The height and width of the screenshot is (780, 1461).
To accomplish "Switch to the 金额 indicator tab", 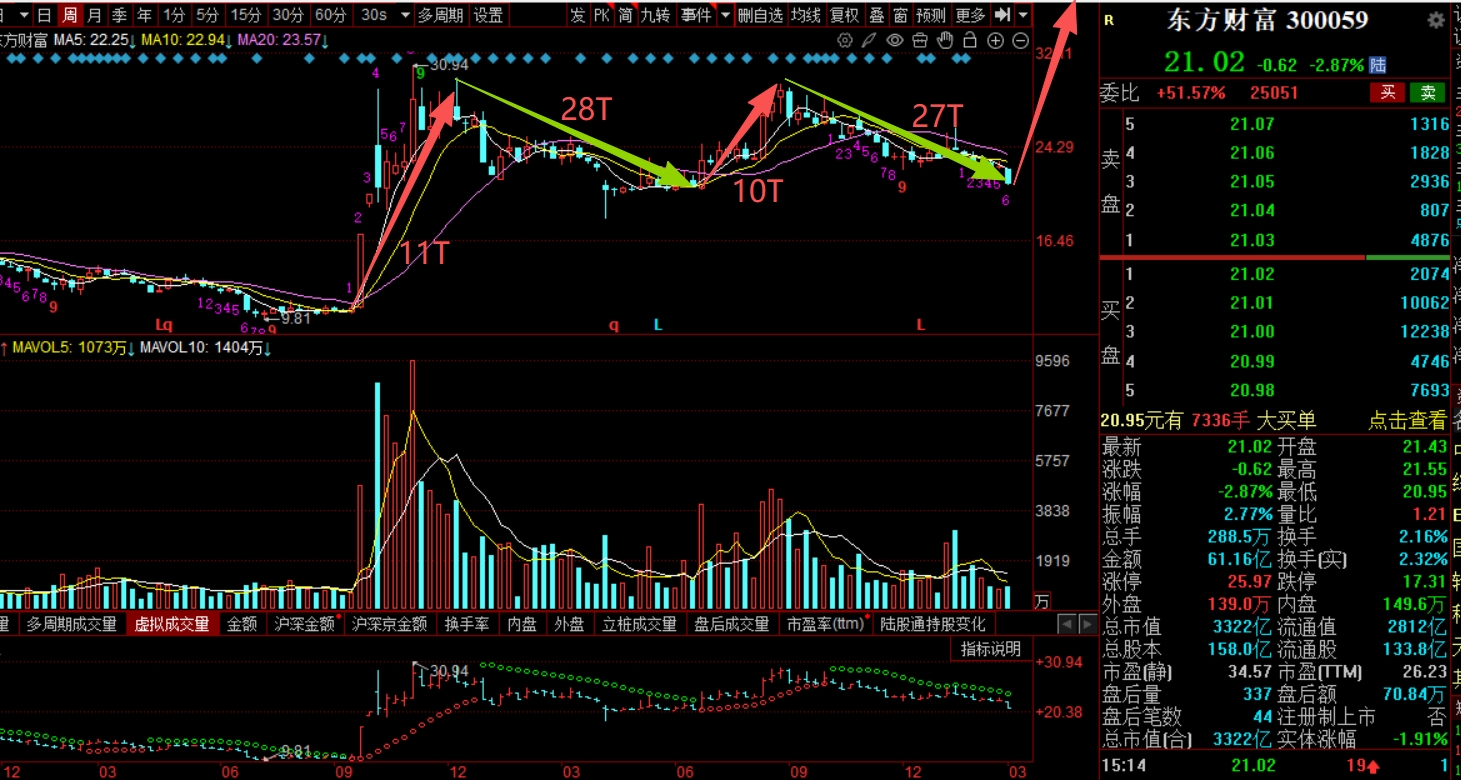I will click(x=242, y=624).
